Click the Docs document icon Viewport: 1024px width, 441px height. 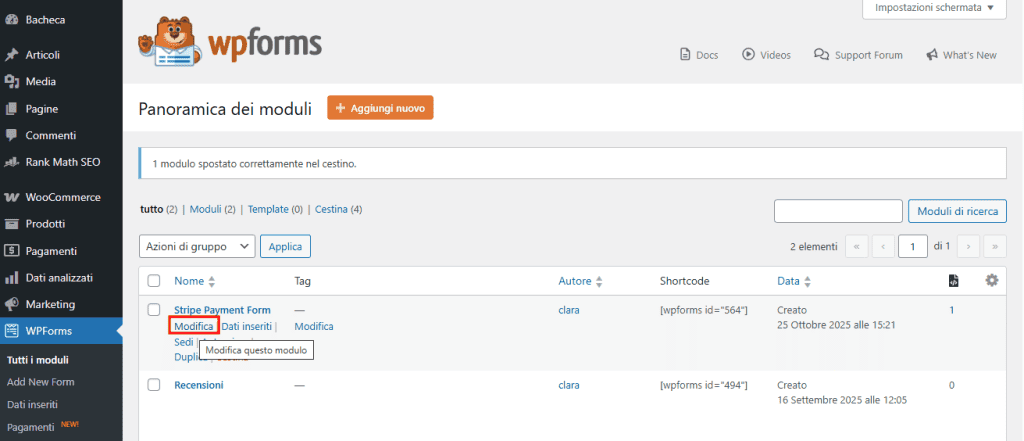(x=685, y=55)
